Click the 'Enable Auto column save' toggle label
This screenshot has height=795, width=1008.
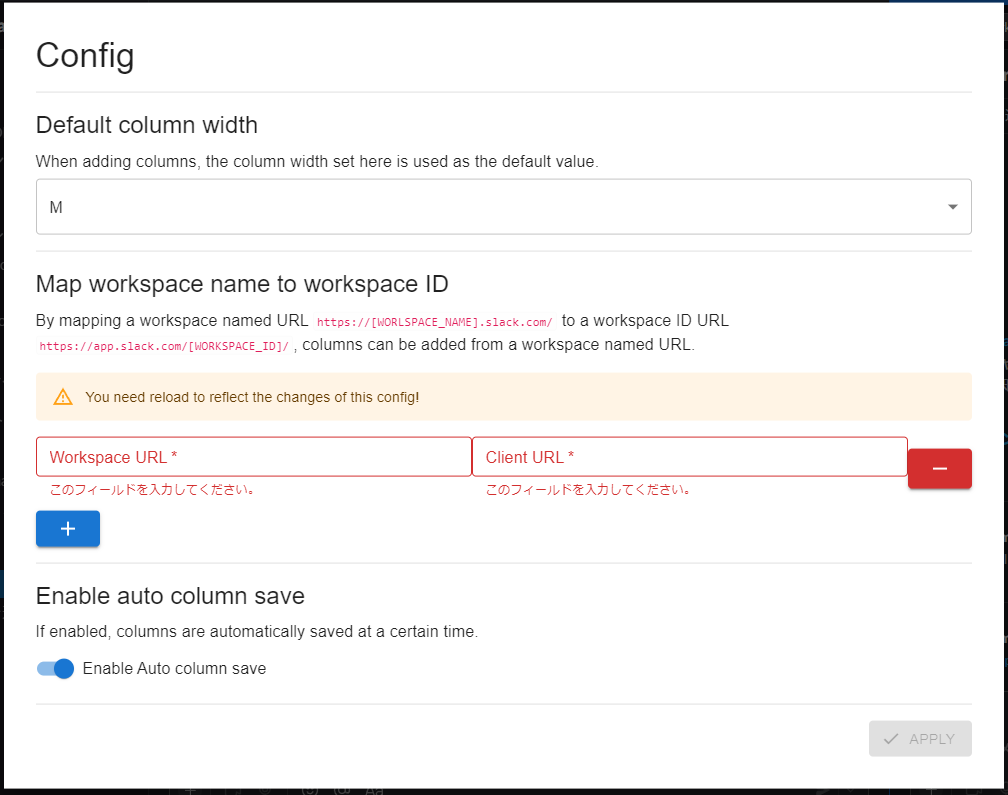coord(174,668)
